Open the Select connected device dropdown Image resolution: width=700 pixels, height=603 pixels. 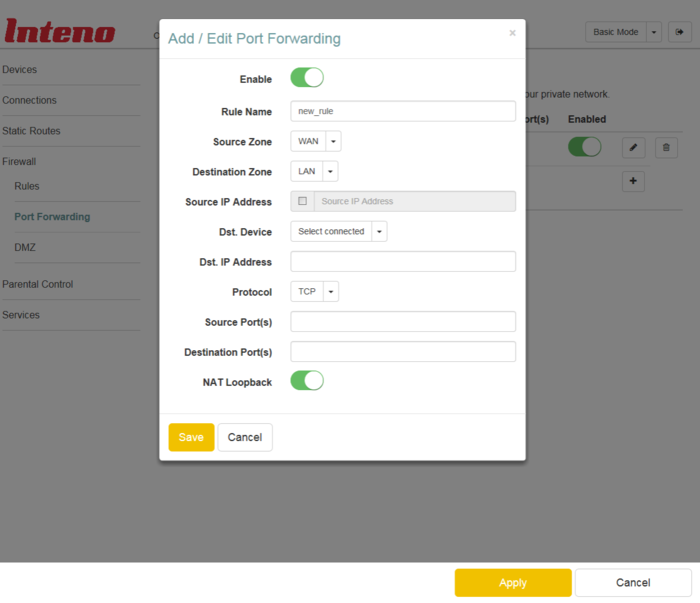click(338, 231)
